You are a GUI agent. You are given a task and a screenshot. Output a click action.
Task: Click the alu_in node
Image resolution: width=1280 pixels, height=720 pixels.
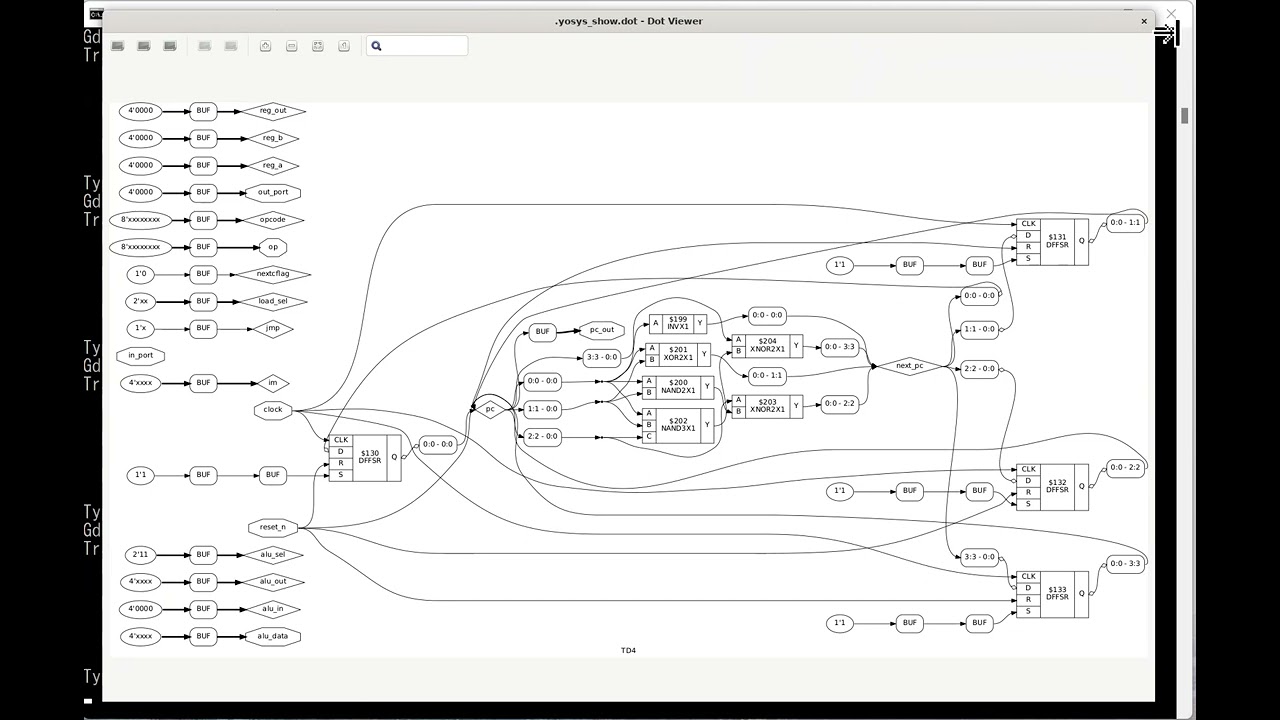(273, 608)
